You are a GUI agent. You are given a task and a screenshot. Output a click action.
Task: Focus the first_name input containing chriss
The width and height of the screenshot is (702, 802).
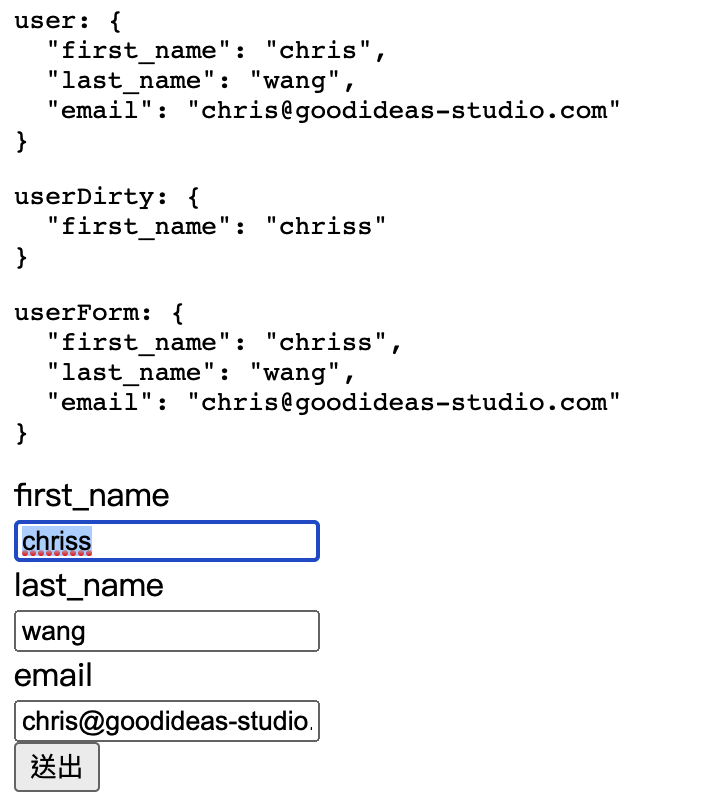pyautogui.click(x=167, y=541)
